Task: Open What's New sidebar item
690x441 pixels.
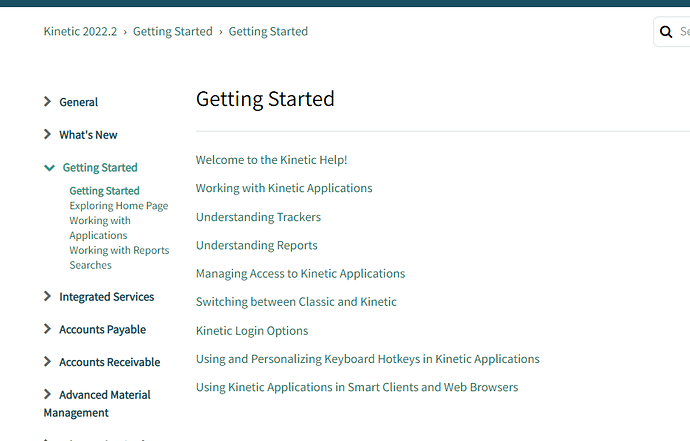Action: coord(88,135)
